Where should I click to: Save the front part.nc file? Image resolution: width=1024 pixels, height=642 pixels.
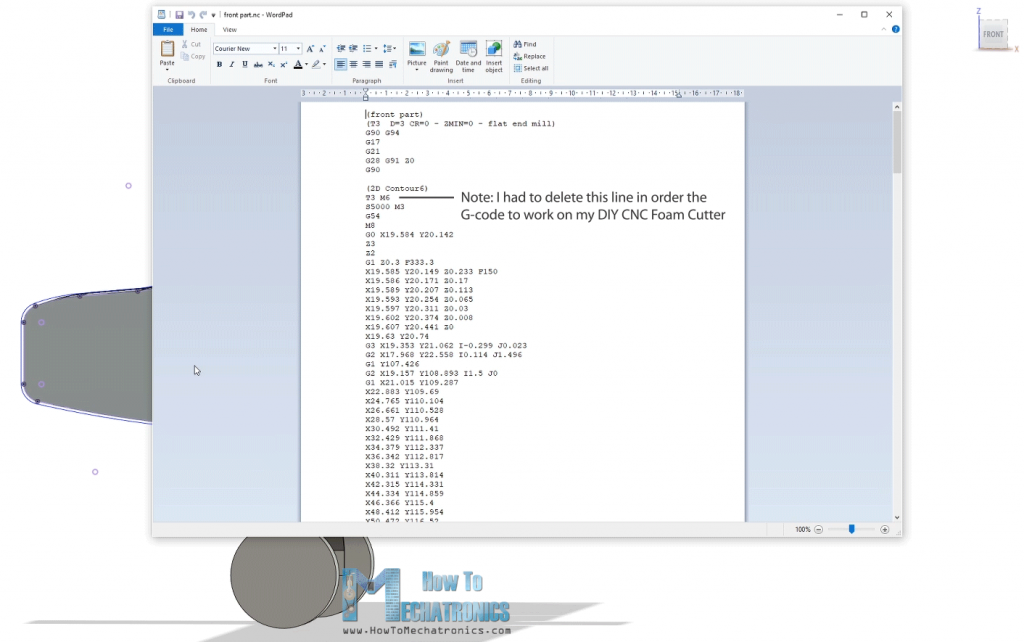point(180,14)
